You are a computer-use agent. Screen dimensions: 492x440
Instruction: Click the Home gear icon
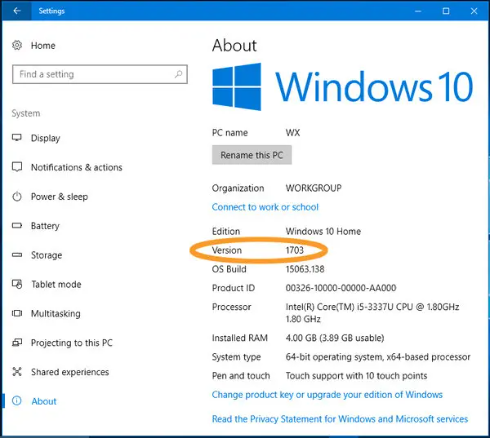point(17,45)
